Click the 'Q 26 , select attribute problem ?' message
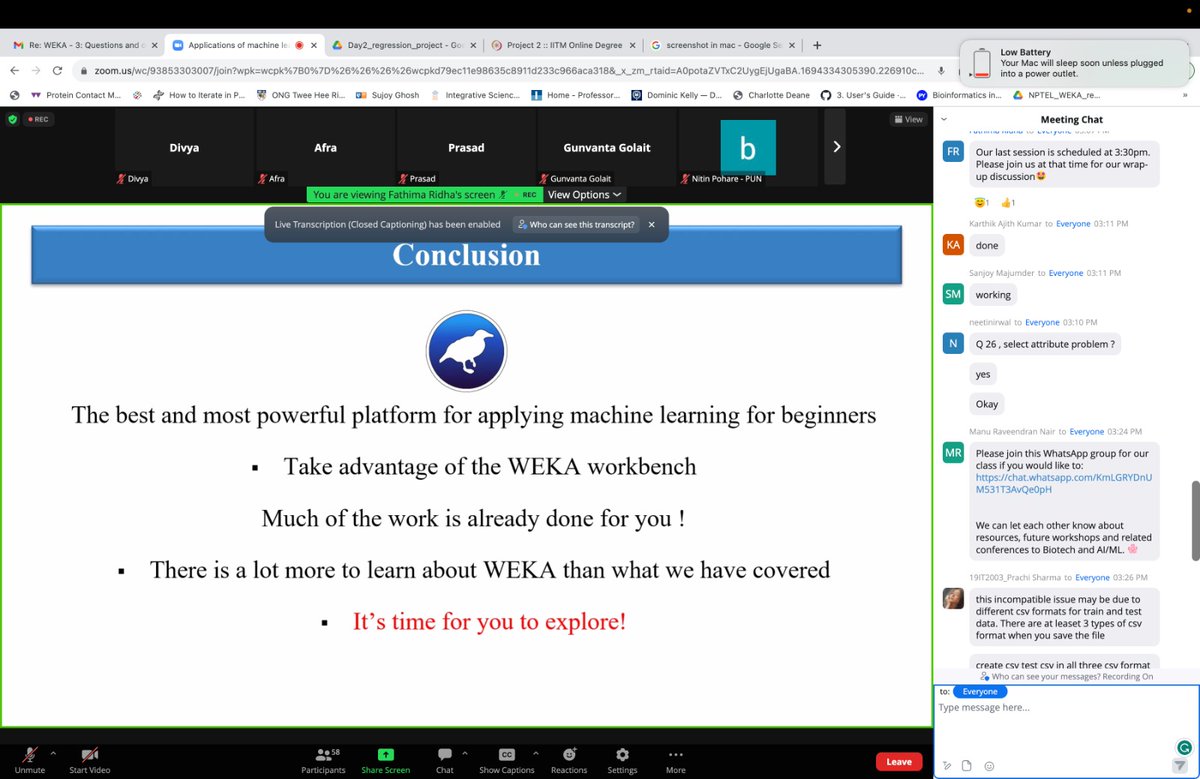The image size is (1200, 779). (x=1045, y=344)
